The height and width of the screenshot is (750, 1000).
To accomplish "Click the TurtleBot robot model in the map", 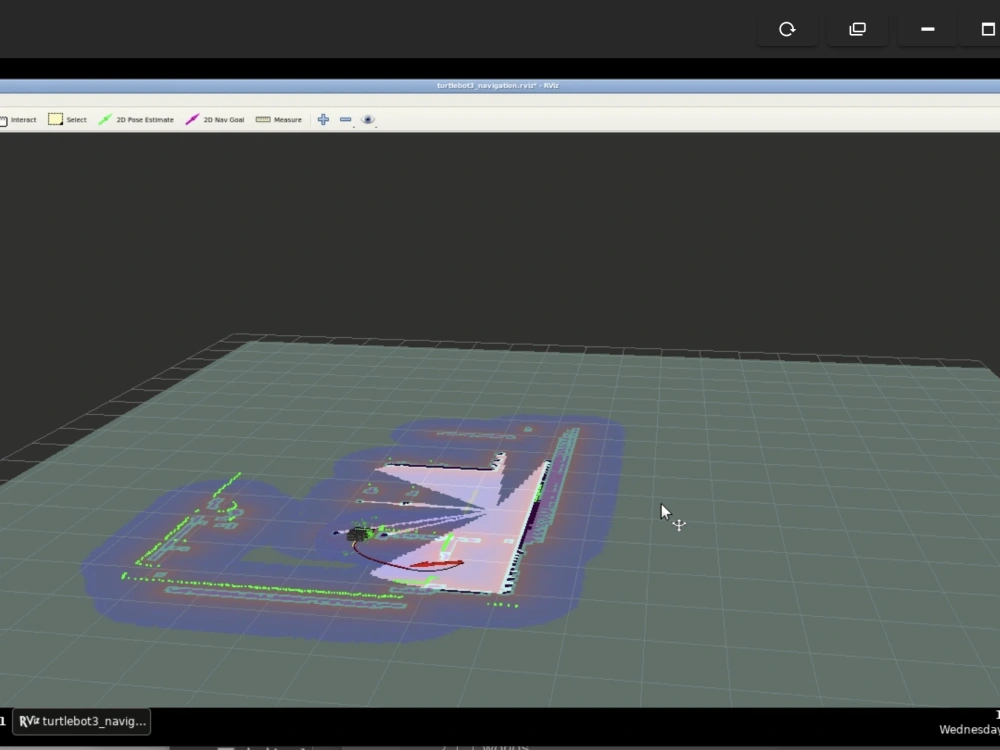I will [x=358, y=533].
